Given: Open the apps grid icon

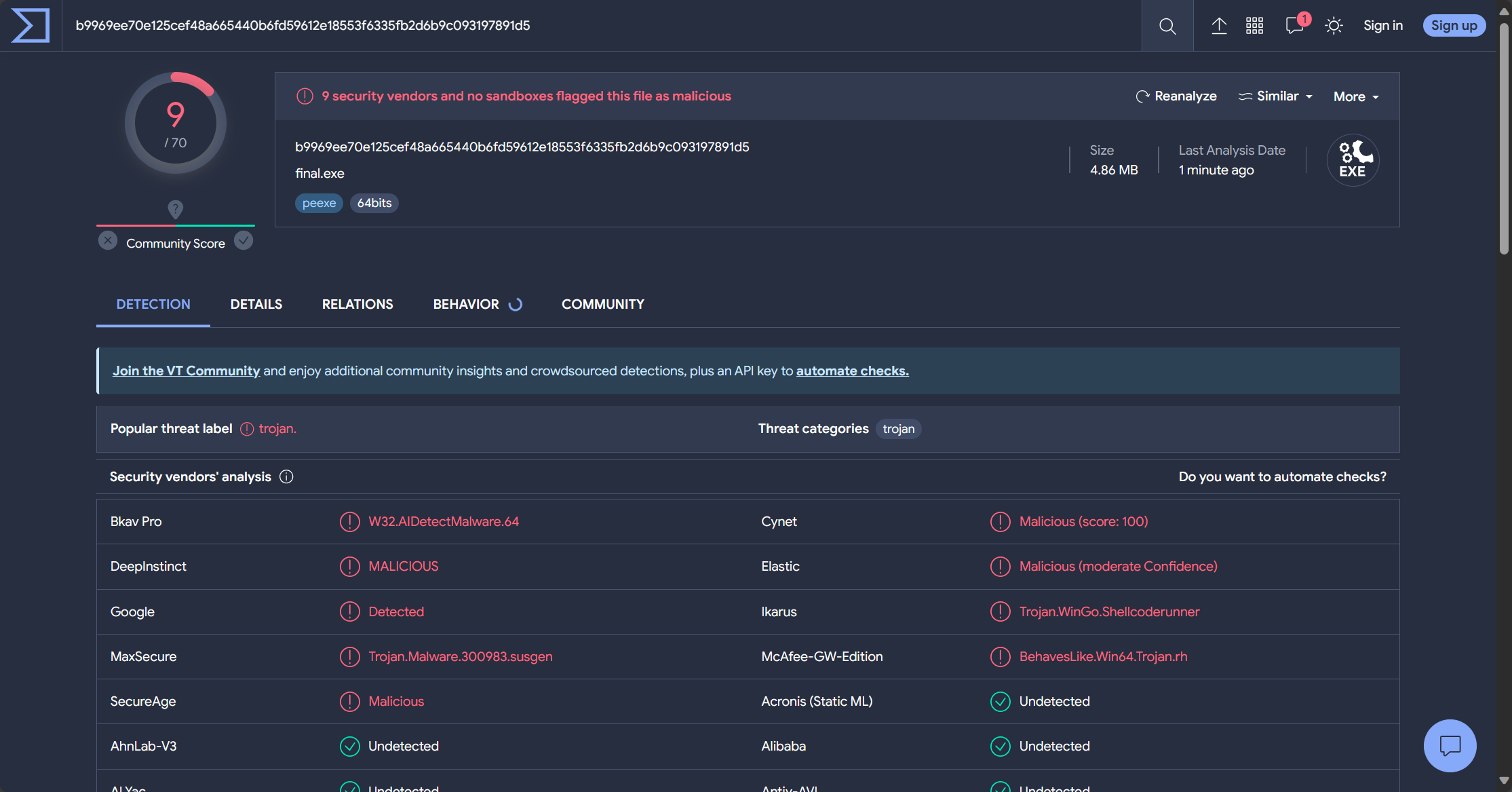Looking at the screenshot, I should click(1254, 26).
